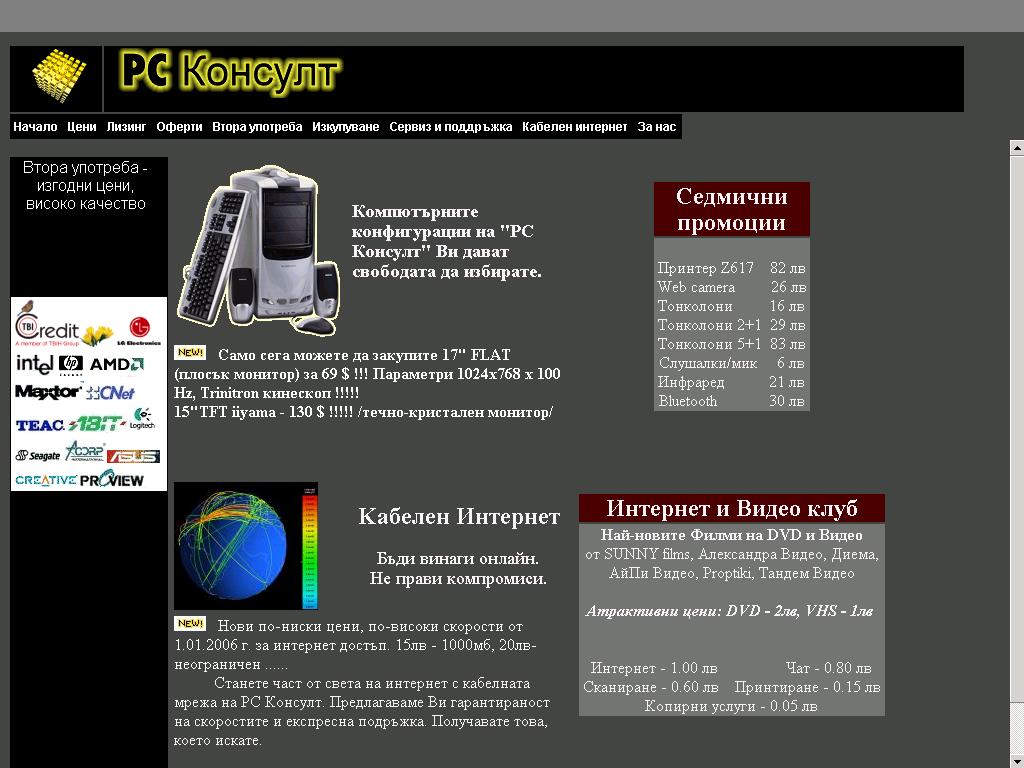Open the За нас menu item
Screen dimensions: 1024x768
pos(656,127)
